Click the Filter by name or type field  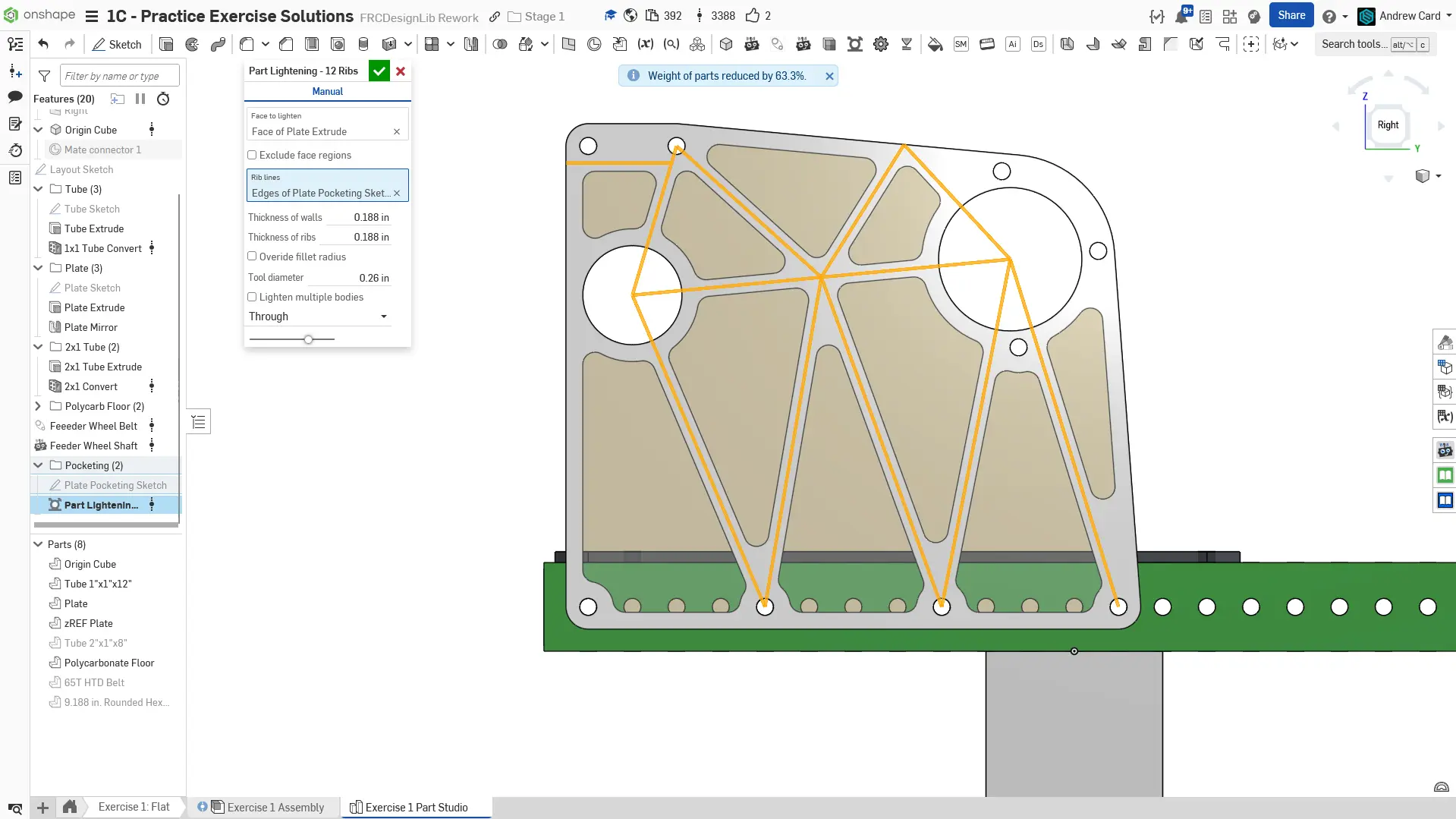pyautogui.click(x=119, y=76)
